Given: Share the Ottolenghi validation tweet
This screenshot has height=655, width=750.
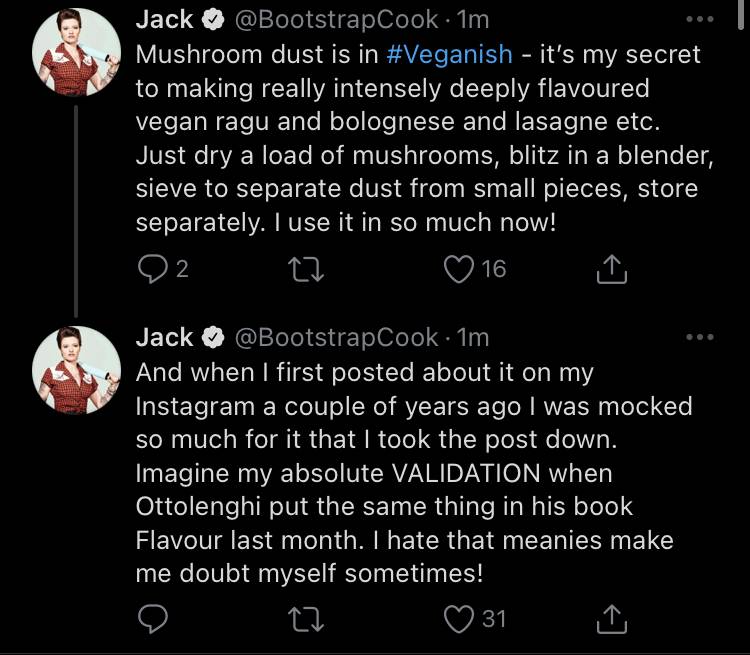Looking at the screenshot, I should pos(611,619).
